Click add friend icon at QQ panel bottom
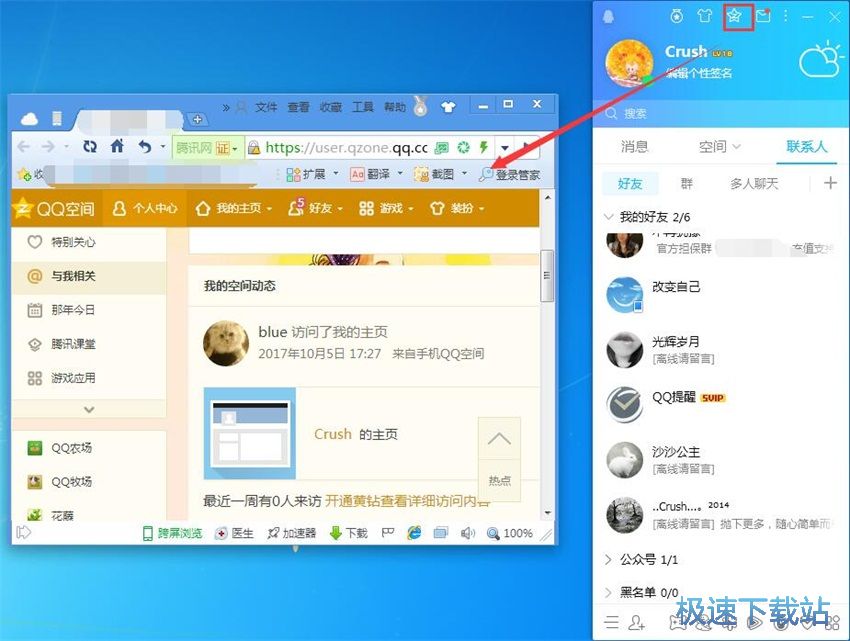The image size is (850, 641). pyautogui.click(x=636, y=623)
